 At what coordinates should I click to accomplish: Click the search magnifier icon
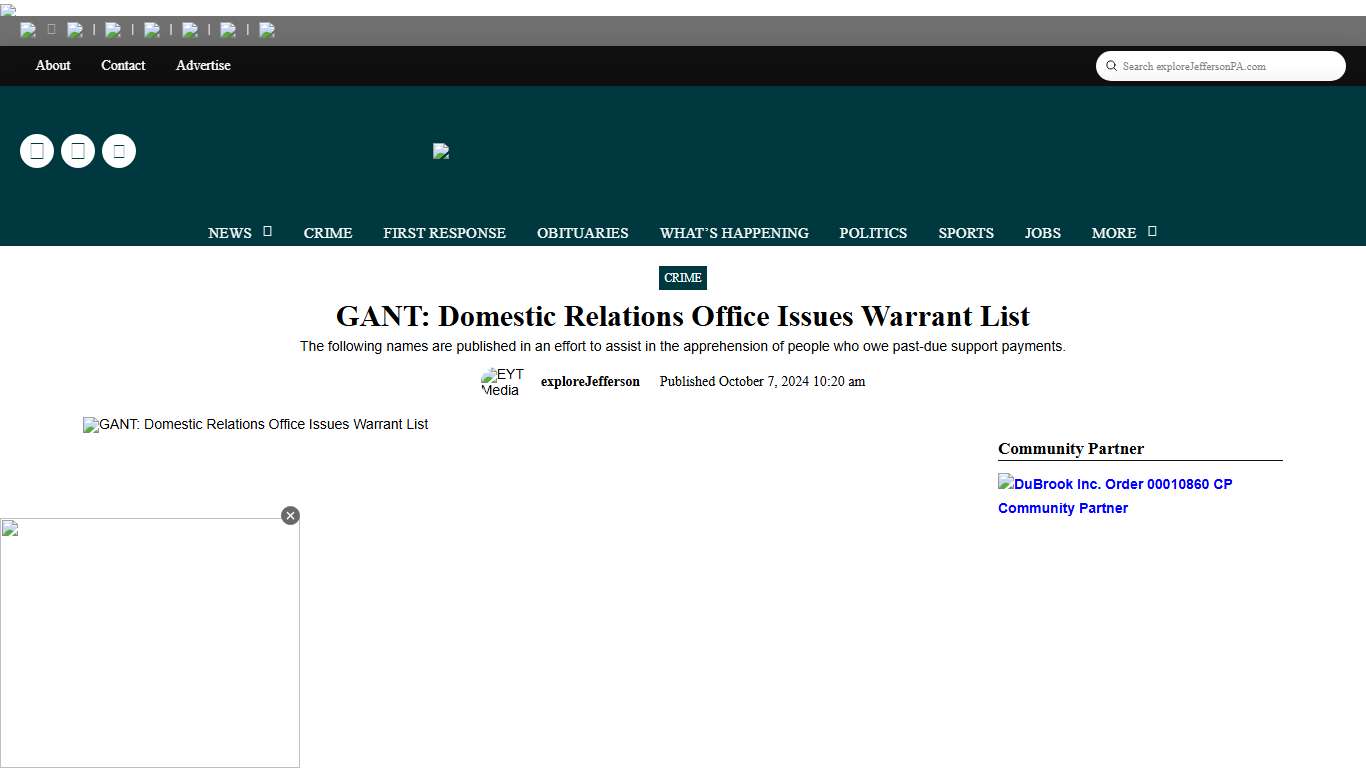click(x=1111, y=65)
